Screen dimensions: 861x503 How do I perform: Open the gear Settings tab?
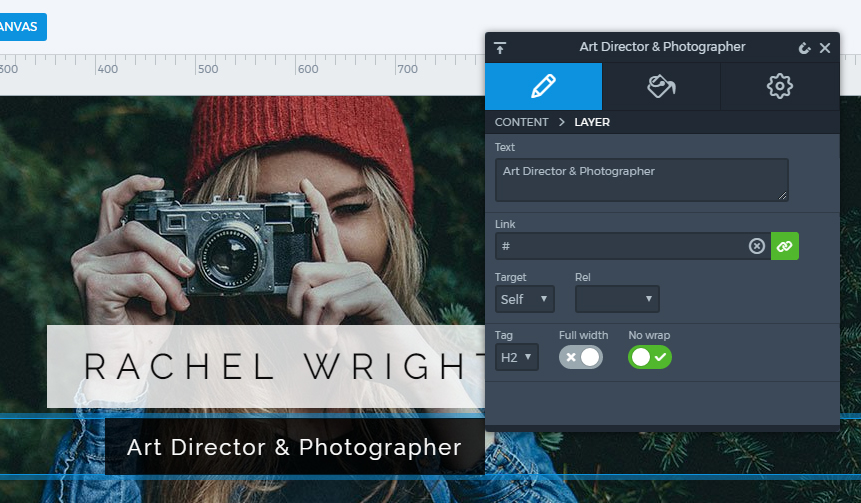point(779,86)
